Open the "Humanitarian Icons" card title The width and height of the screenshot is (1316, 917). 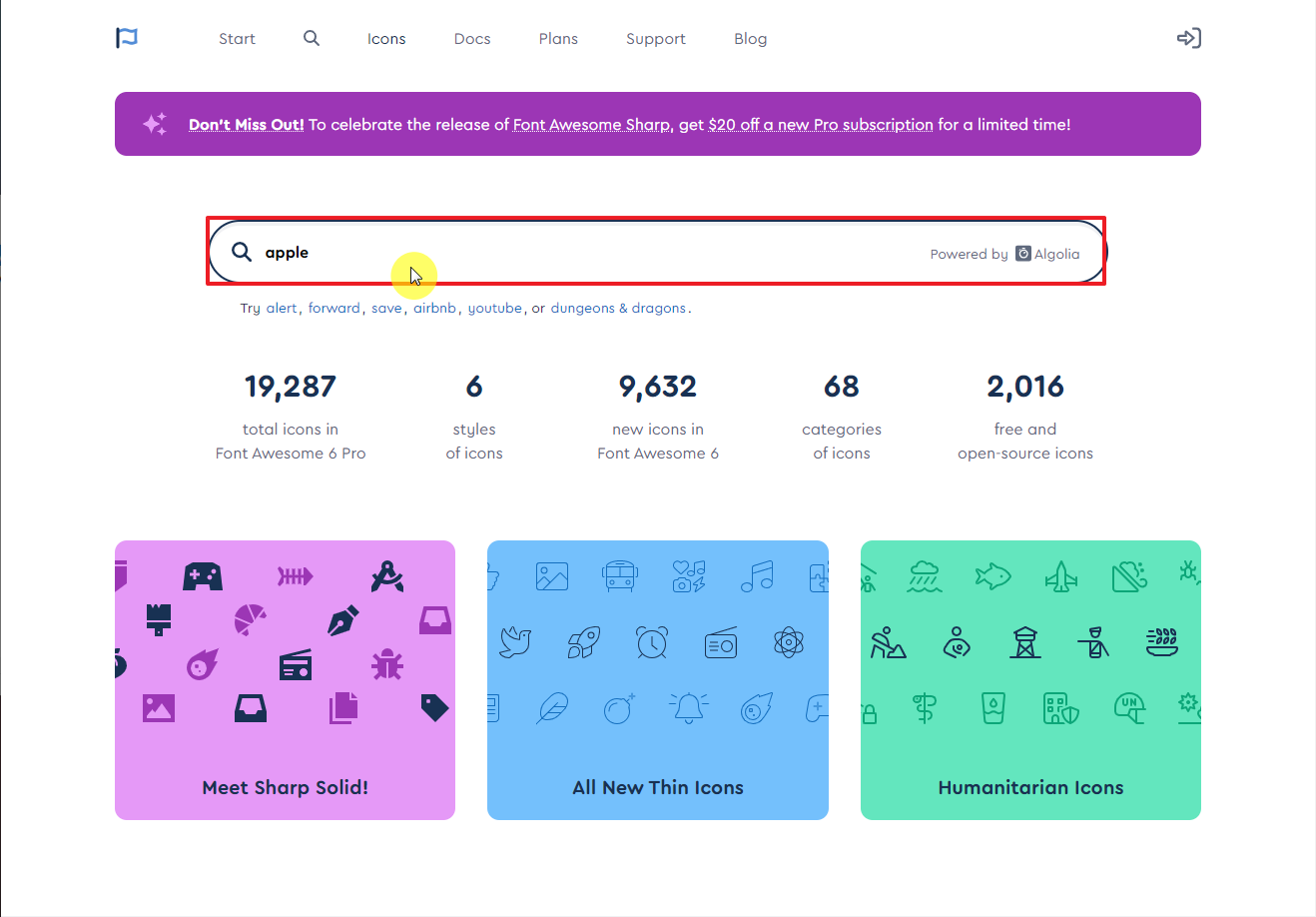[1030, 787]
